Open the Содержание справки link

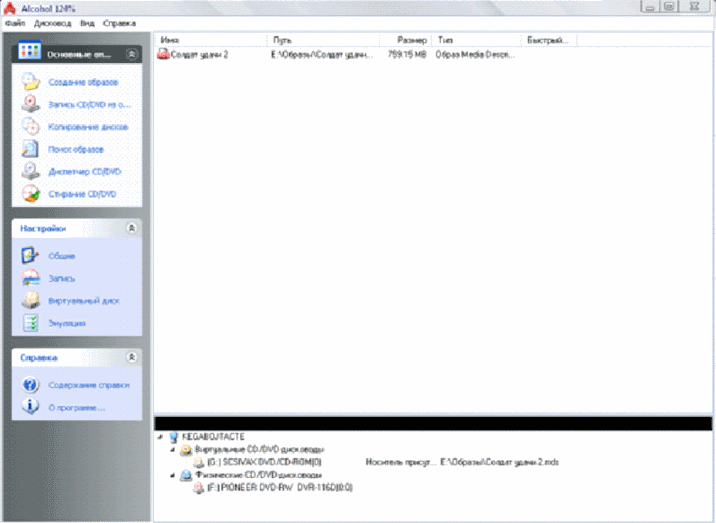89,386
